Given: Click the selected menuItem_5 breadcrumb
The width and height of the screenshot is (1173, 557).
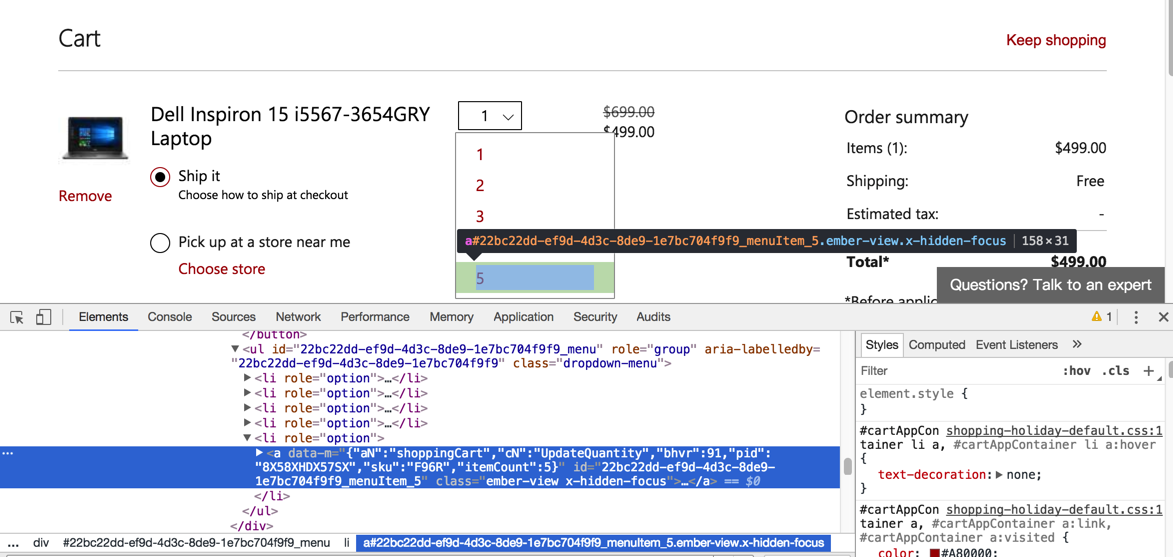Looking at the screenshot, I should coord(594,543).
